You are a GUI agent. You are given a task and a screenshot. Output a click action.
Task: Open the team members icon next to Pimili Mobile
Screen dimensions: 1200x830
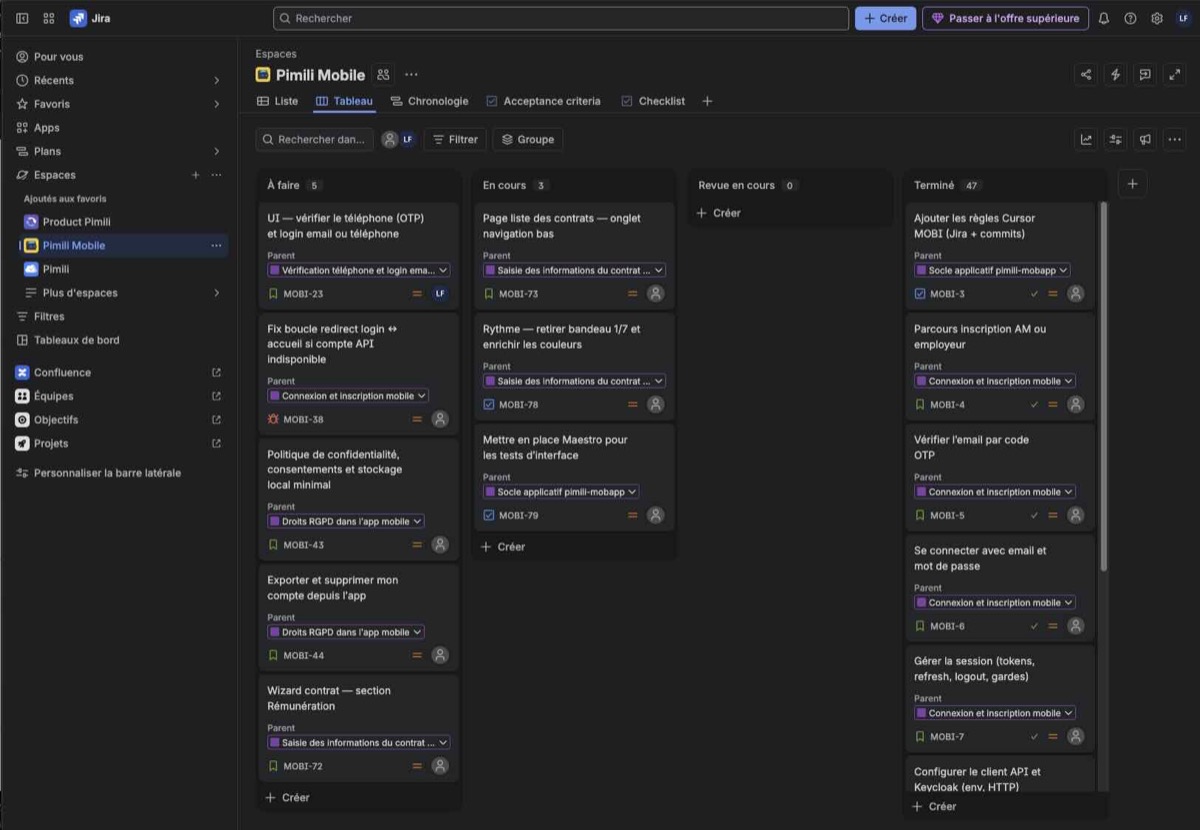383,75
